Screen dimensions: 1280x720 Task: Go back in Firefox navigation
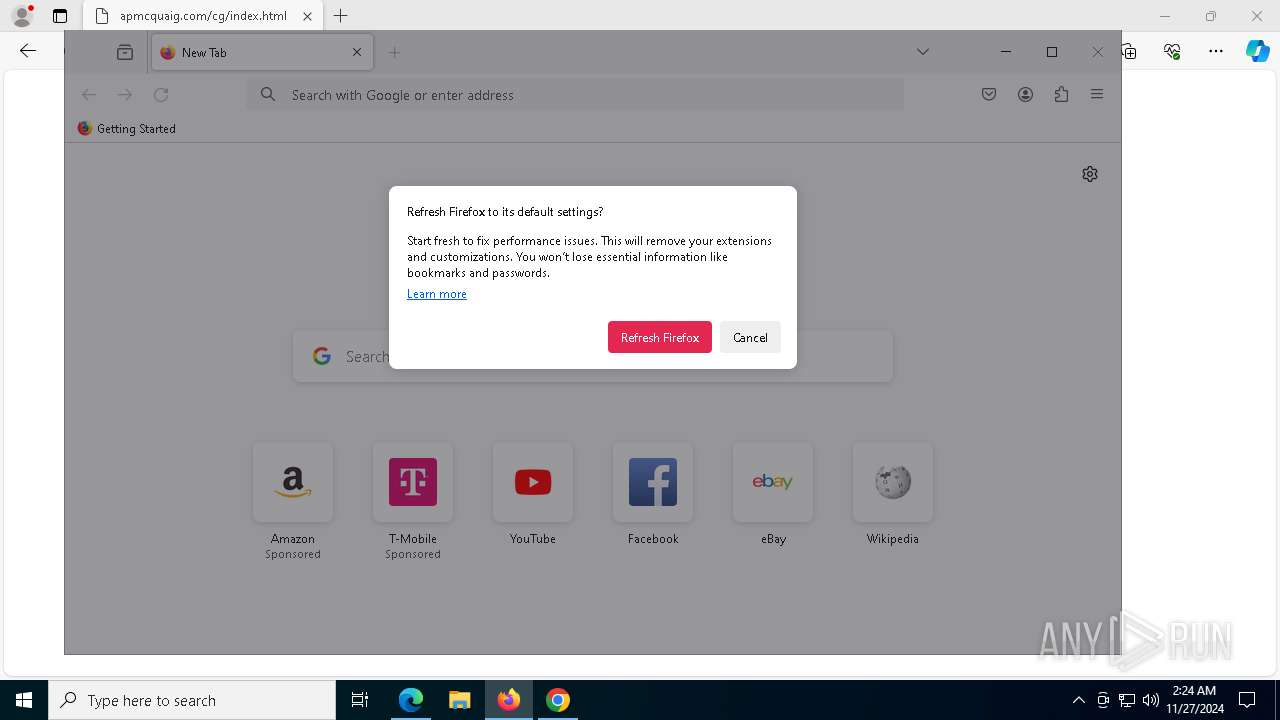pos(89,95)
